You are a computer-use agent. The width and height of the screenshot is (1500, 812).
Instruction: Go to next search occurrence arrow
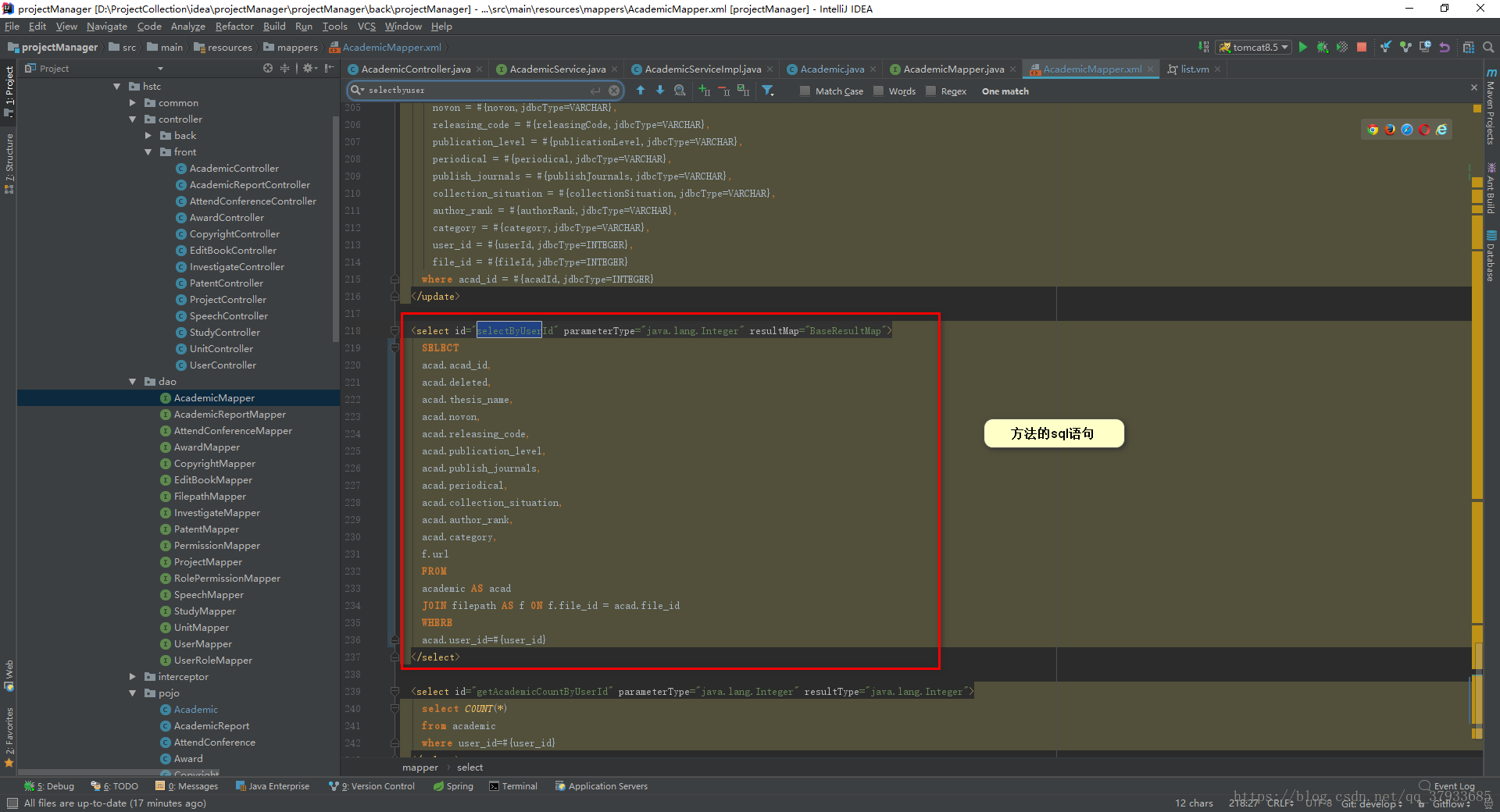pos(660,91)
